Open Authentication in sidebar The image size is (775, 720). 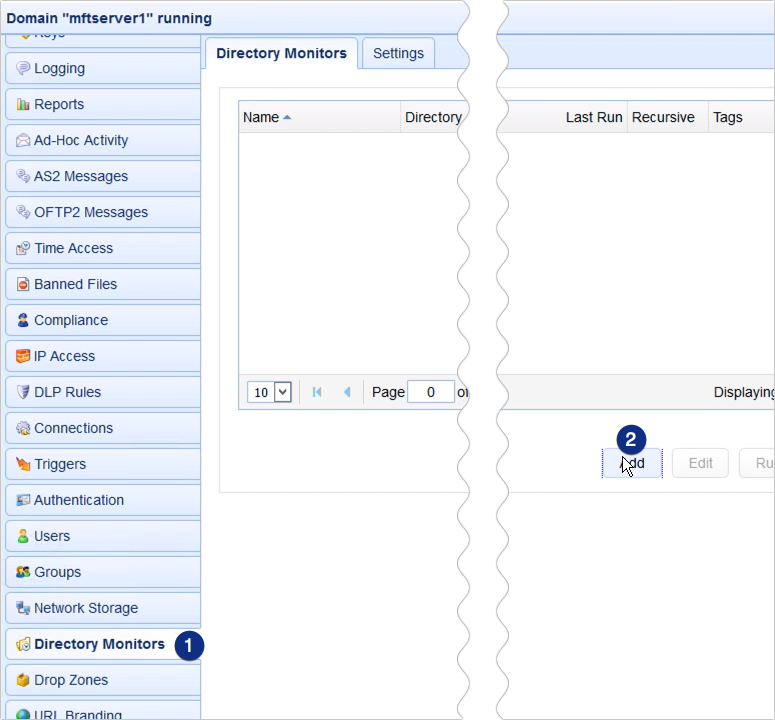coord(103,500)
